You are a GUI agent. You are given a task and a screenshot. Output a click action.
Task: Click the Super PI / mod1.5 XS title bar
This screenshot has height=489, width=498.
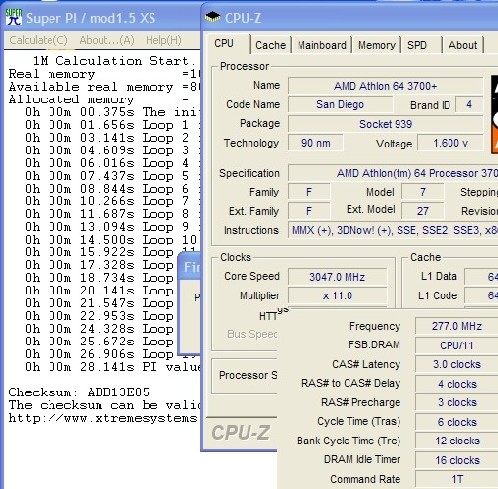(x=101, y=17)
